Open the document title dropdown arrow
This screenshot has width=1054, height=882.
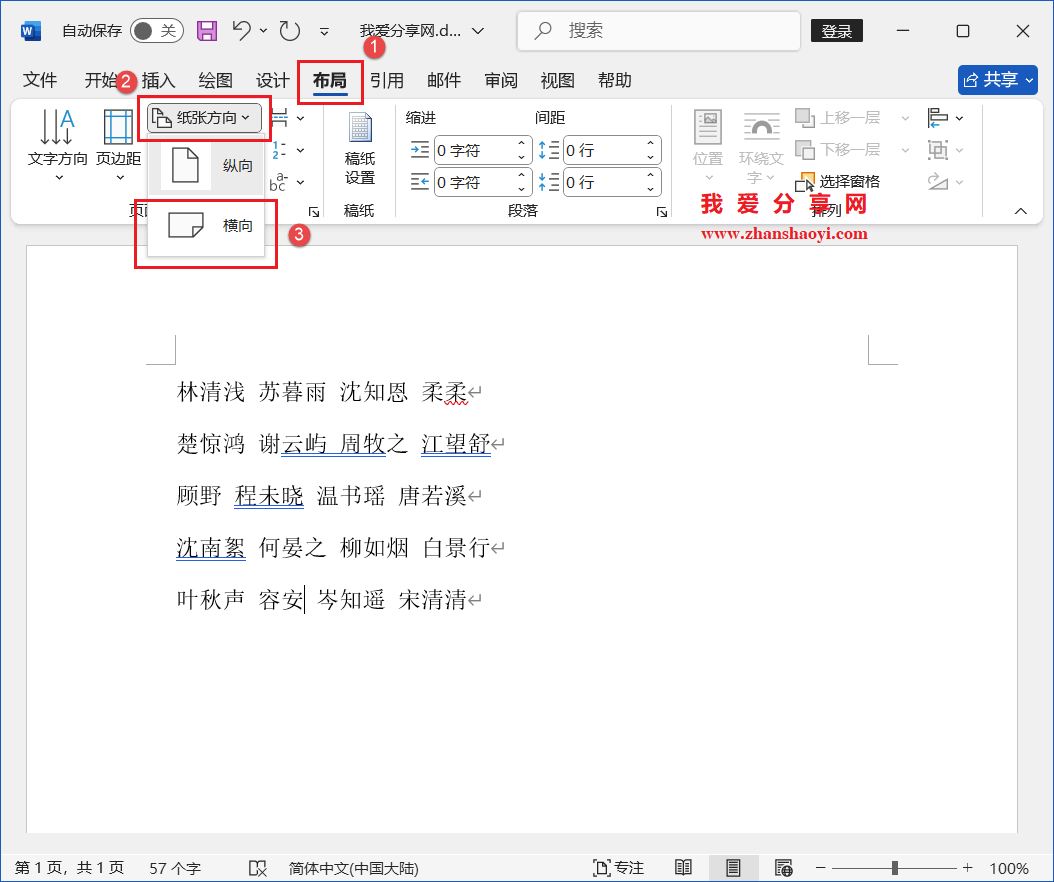[478, 31]
